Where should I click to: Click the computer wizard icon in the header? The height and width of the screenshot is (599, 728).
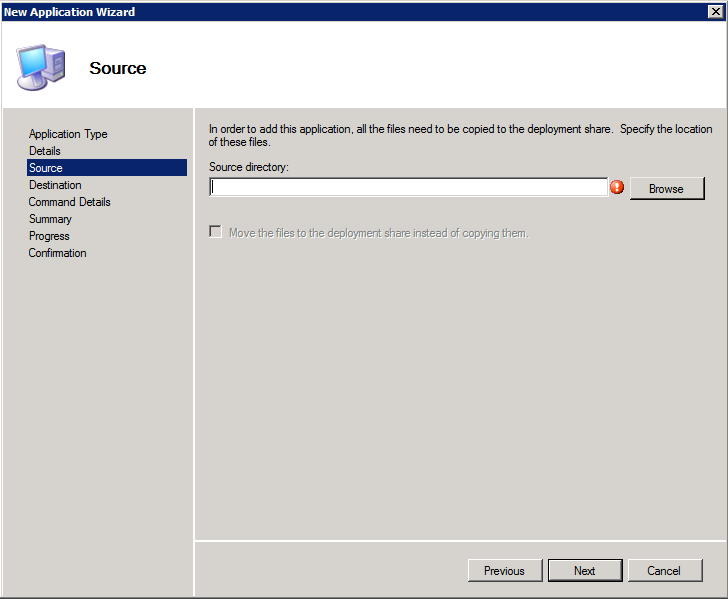pos(40,67)
